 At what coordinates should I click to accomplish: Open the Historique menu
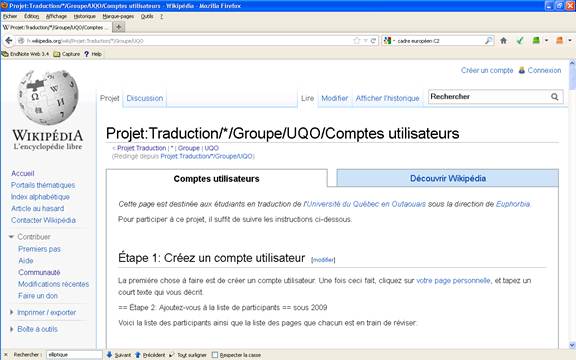[x=84, y=17]
